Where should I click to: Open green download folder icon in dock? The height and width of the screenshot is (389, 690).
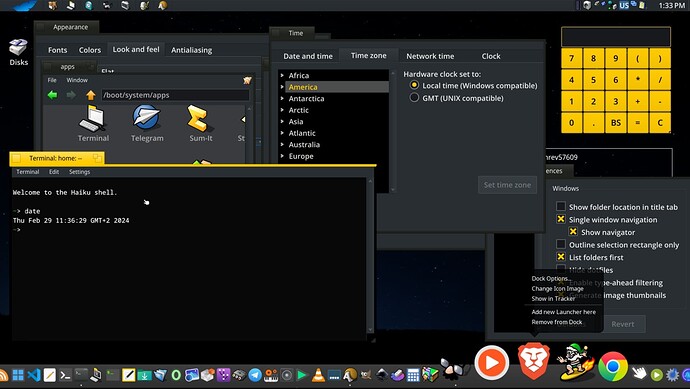(x=144, y=375)
